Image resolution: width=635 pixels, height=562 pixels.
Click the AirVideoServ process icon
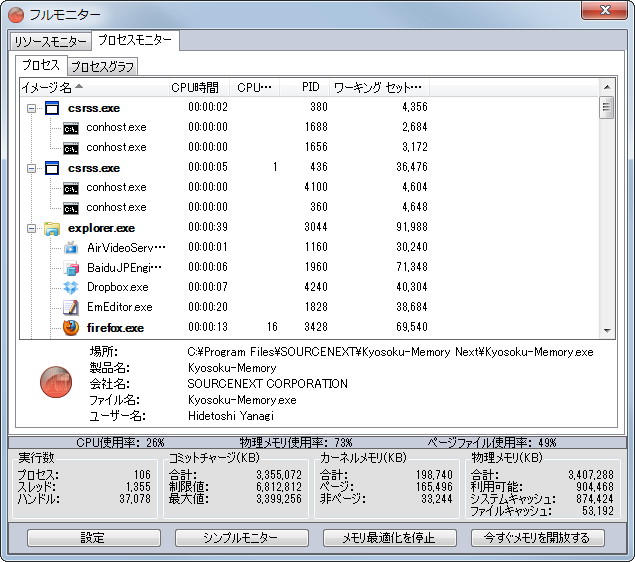pyautogui.click(x=71, y=247)
